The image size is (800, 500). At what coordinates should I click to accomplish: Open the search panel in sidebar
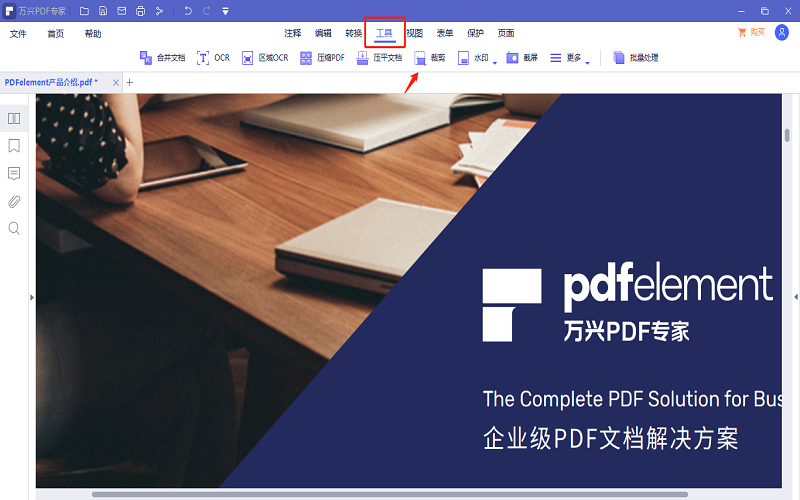click(14, 228)
